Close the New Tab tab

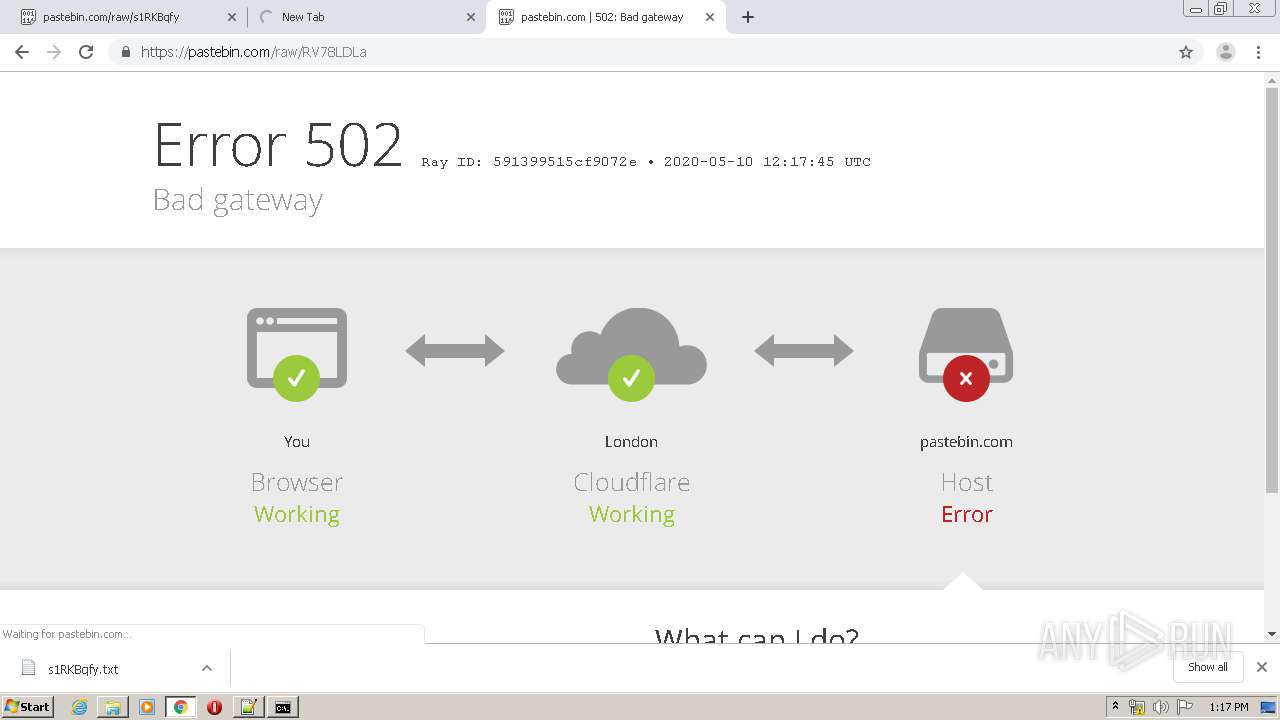470,17
